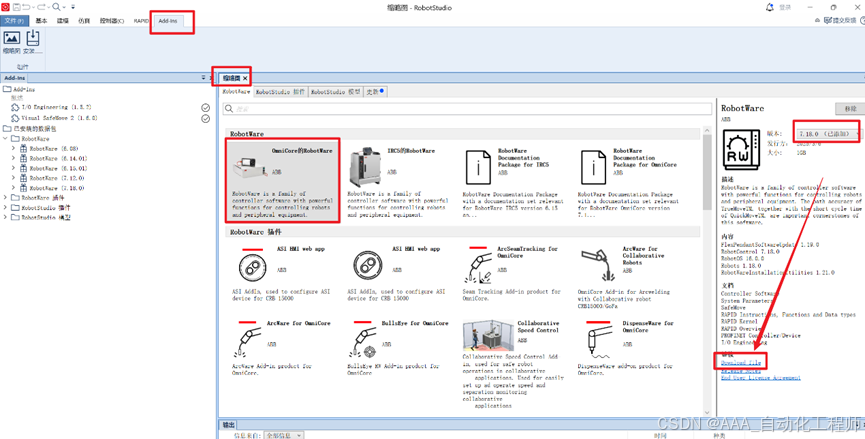Open the 缩略图 gallery ribbon icon
Image resolution: width=865 pixels, height=439 pixels.
pyautogui.click(x=12, y=38)
